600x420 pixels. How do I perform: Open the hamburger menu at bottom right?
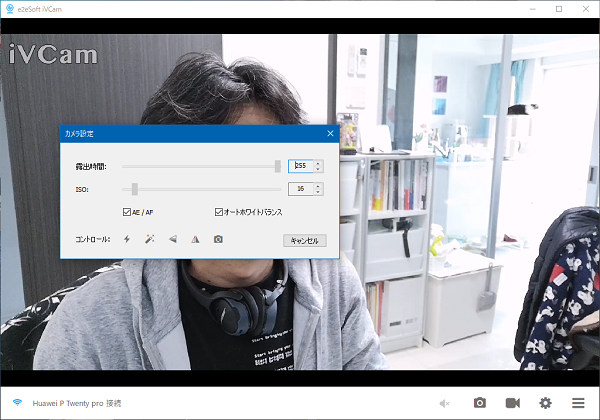point(578,403)
